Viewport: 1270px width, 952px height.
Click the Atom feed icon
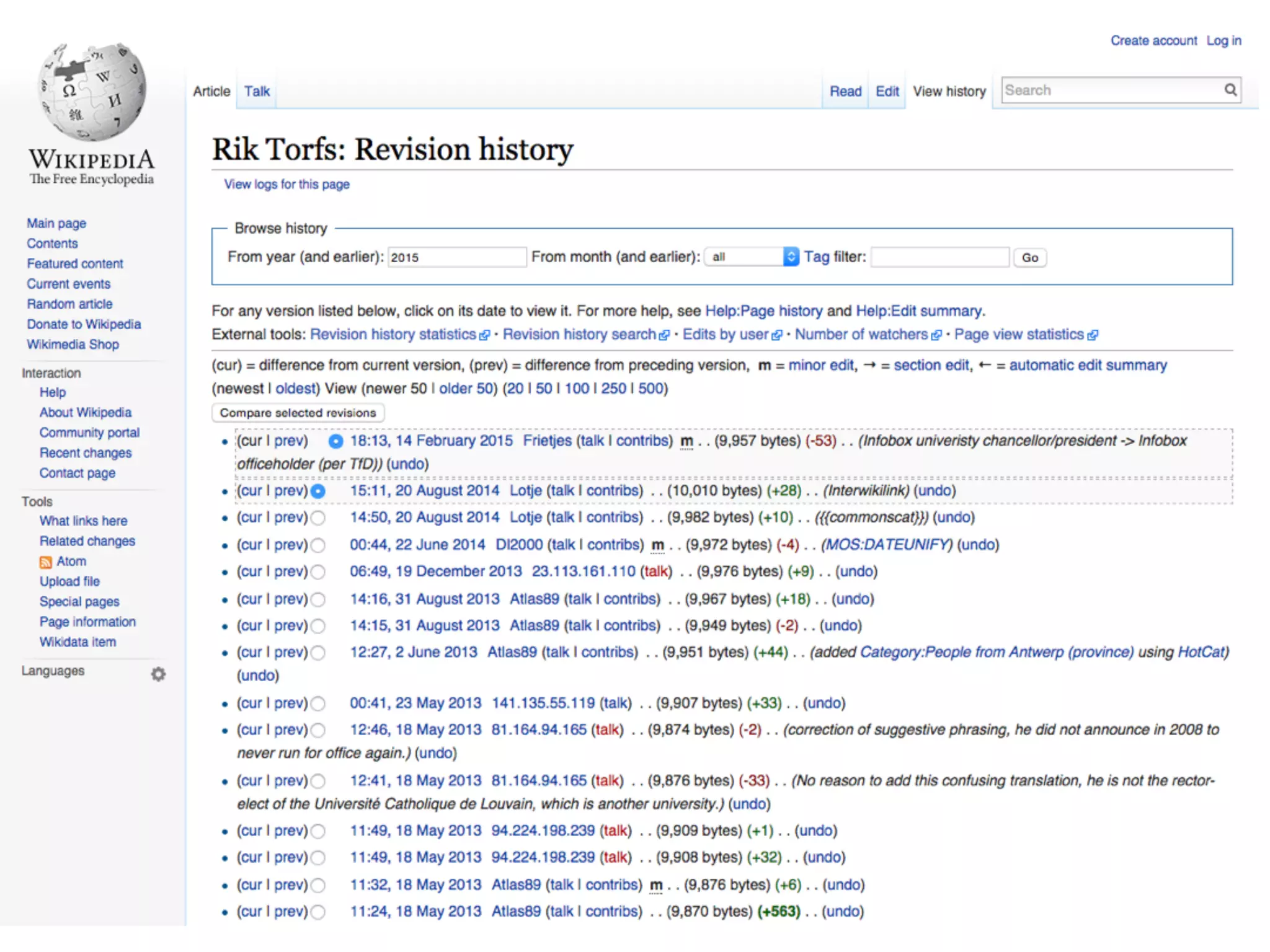[x=46, y=562]
